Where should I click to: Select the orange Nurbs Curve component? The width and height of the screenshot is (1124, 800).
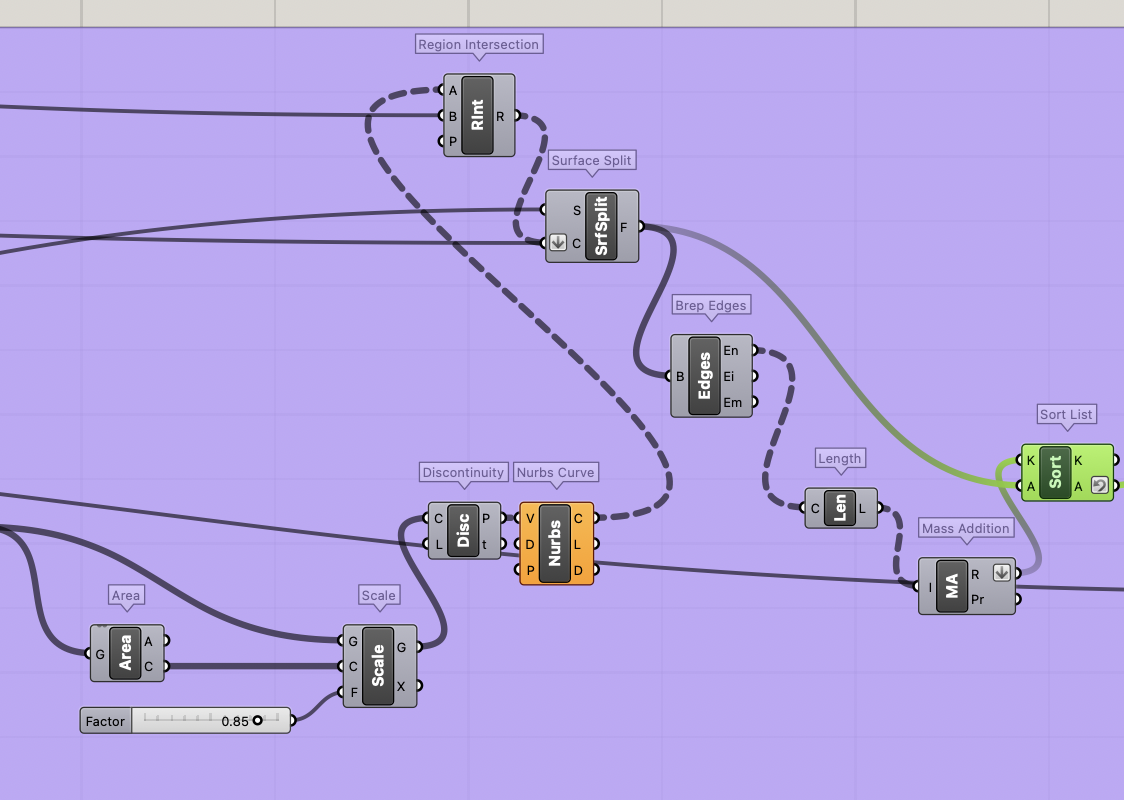click(556, 546)
